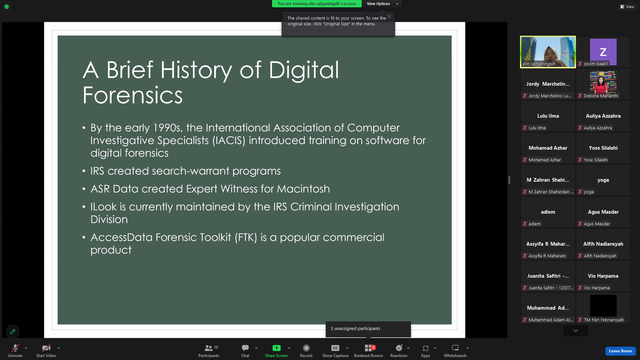Click the panel divider handle beside gallery
The width and height of the screenshot is (640, 360).
[x=509, y=180]
